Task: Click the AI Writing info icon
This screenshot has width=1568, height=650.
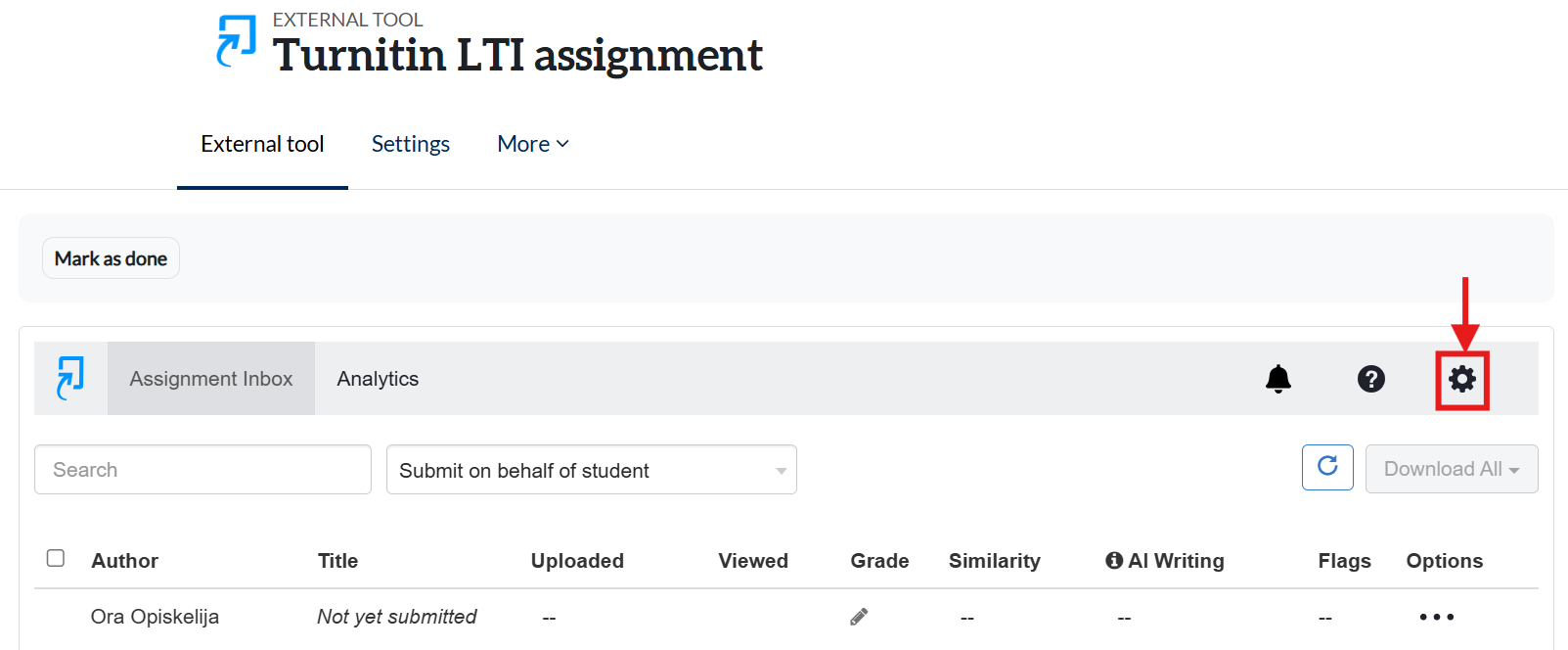Action: coord(1114,561)
